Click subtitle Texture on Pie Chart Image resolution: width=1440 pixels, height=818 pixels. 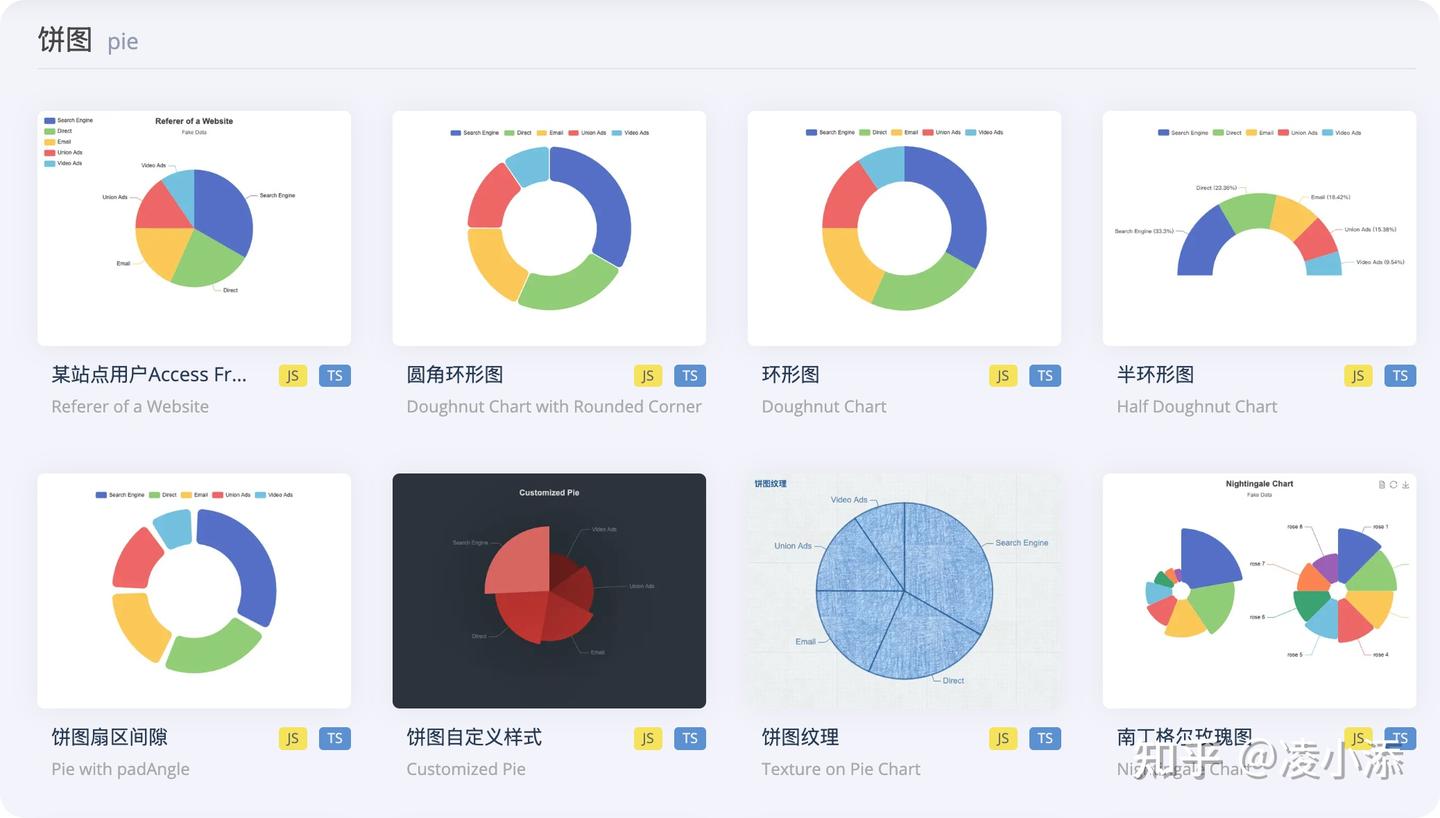click(841, 769)
